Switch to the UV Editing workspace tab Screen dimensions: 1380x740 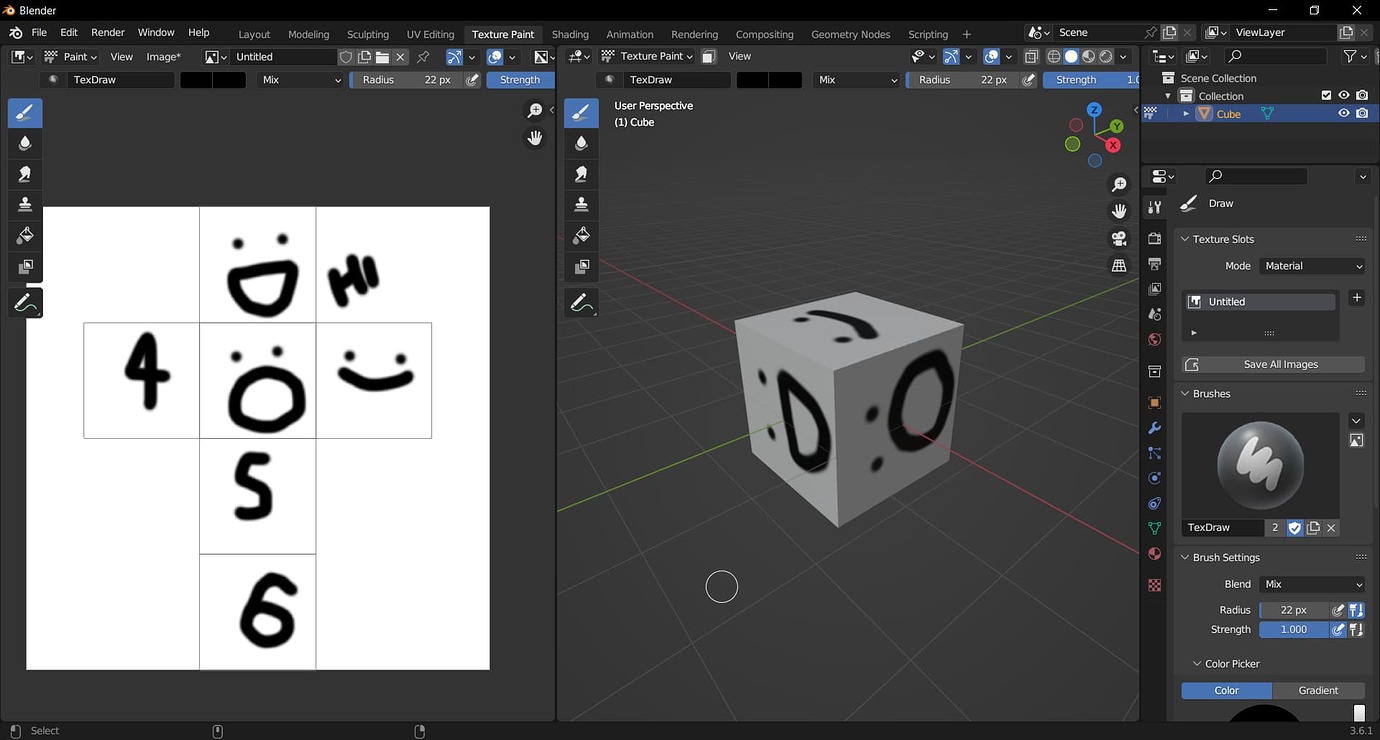pyautogui.click(x=430, y=34)
